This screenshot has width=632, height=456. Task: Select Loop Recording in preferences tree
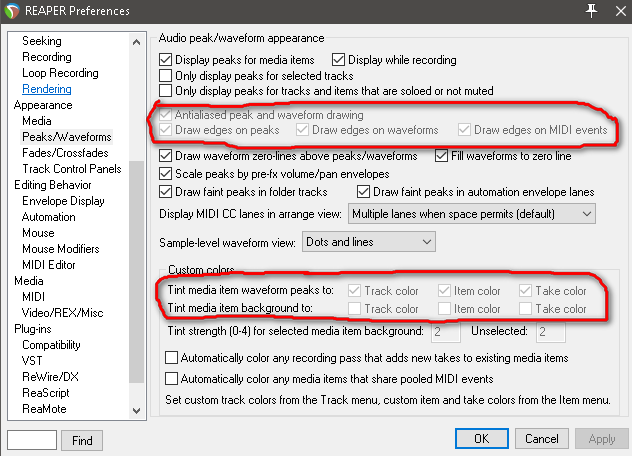pos(60,73)
